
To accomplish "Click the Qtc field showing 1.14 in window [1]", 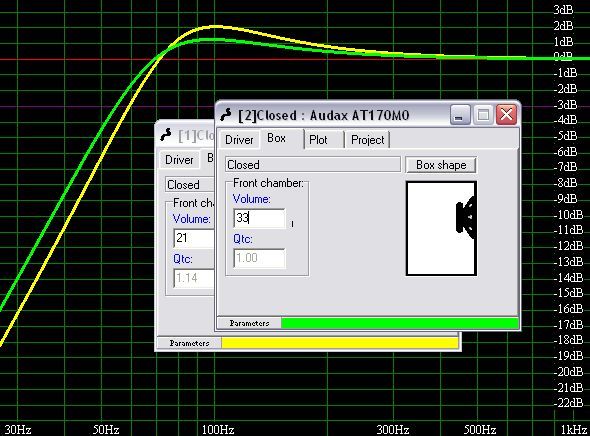I will (194, 278).
